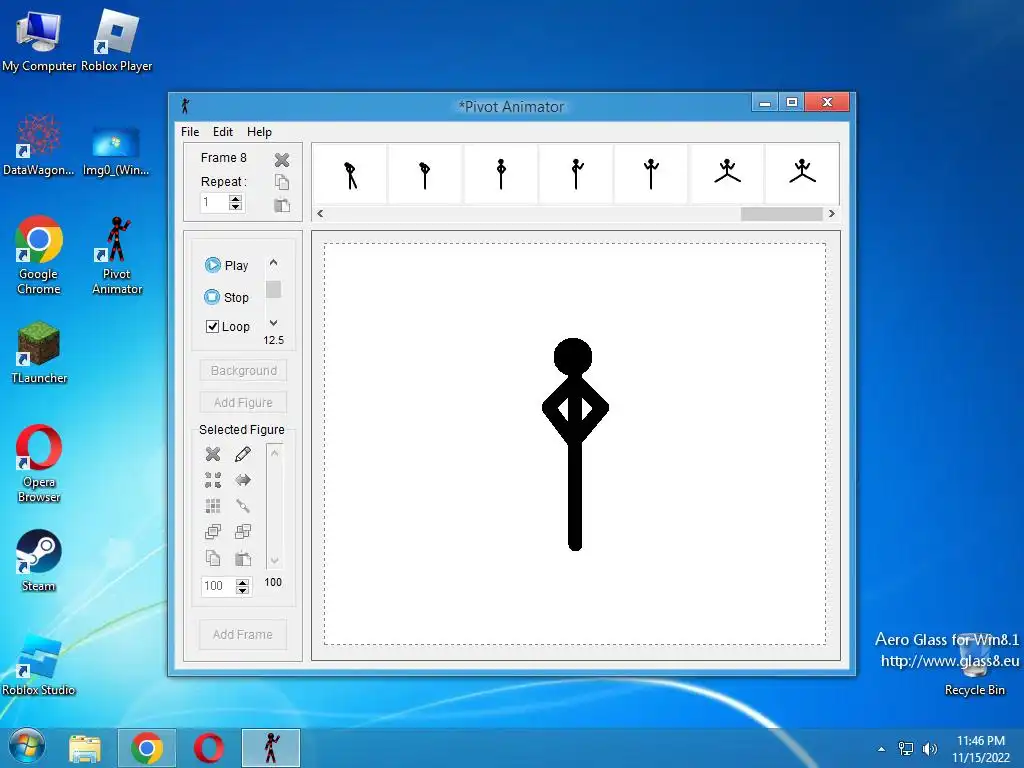Select fourth timeline frame thumbnail
This screenshot has width=1024, height=768.
pos(576,174)
